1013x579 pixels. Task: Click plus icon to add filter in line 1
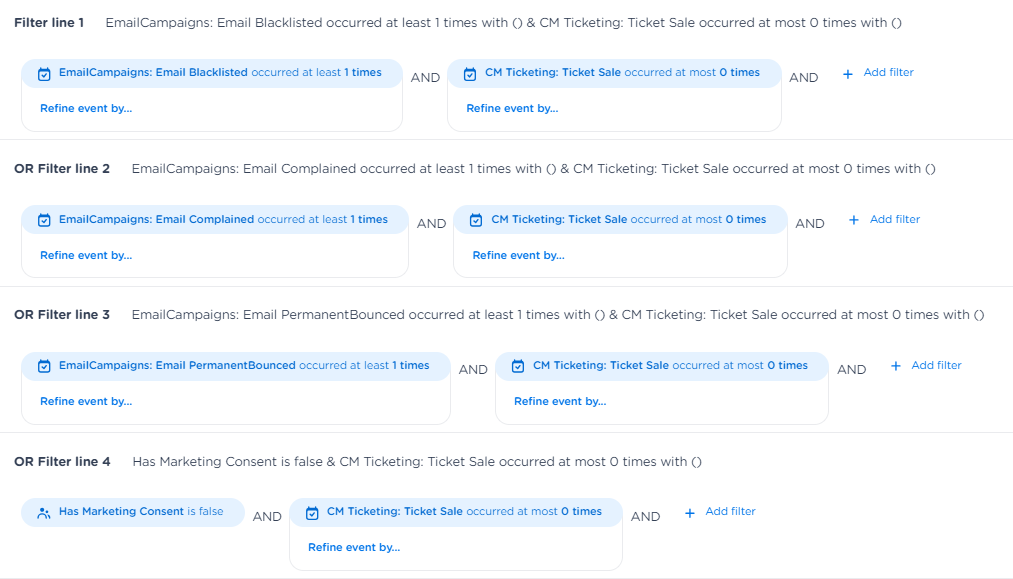click(x=848, y=73)
